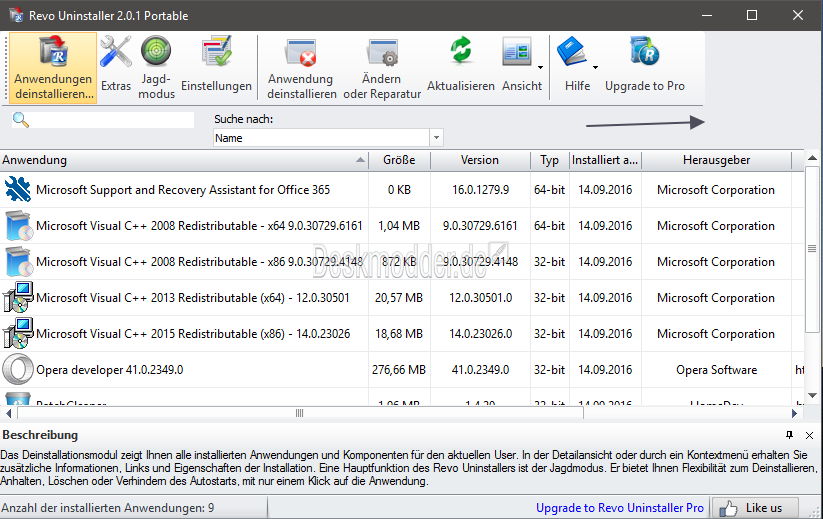Refresh list with Aktualisieren
This screenshot has height=519, width=823.
click(461, 63)
